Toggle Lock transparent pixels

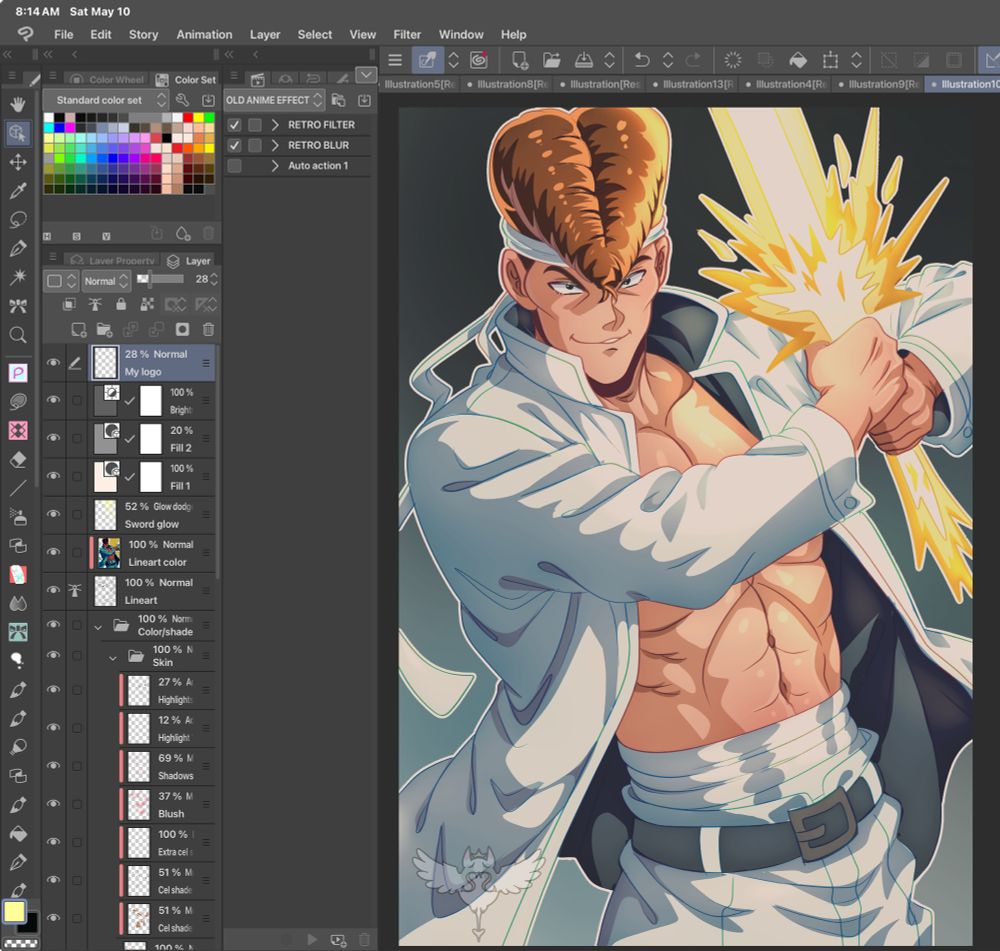pyautogui.click(x=147, y=304)
